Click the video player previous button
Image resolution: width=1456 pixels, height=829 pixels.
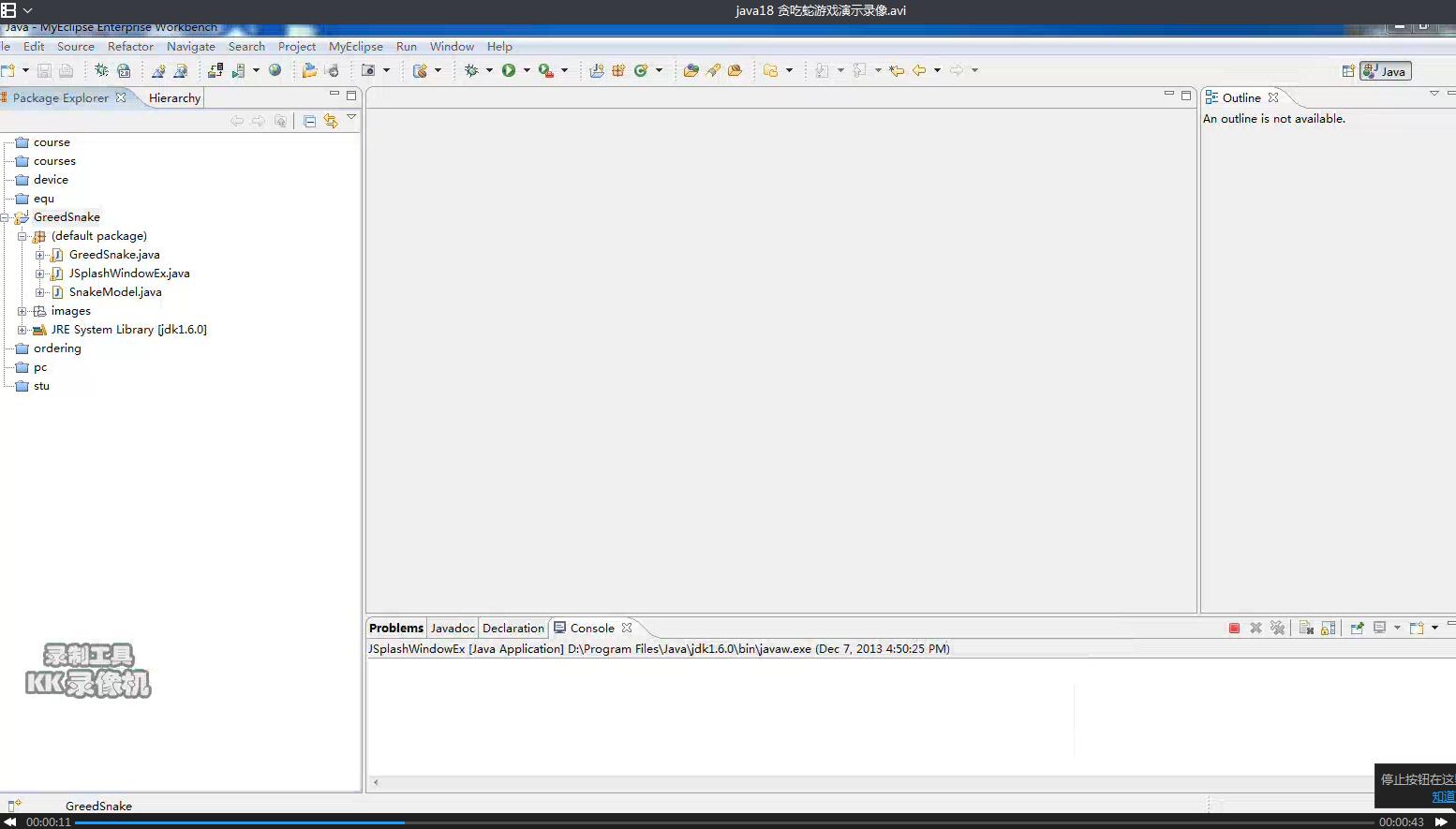click(x=9, y=822)
